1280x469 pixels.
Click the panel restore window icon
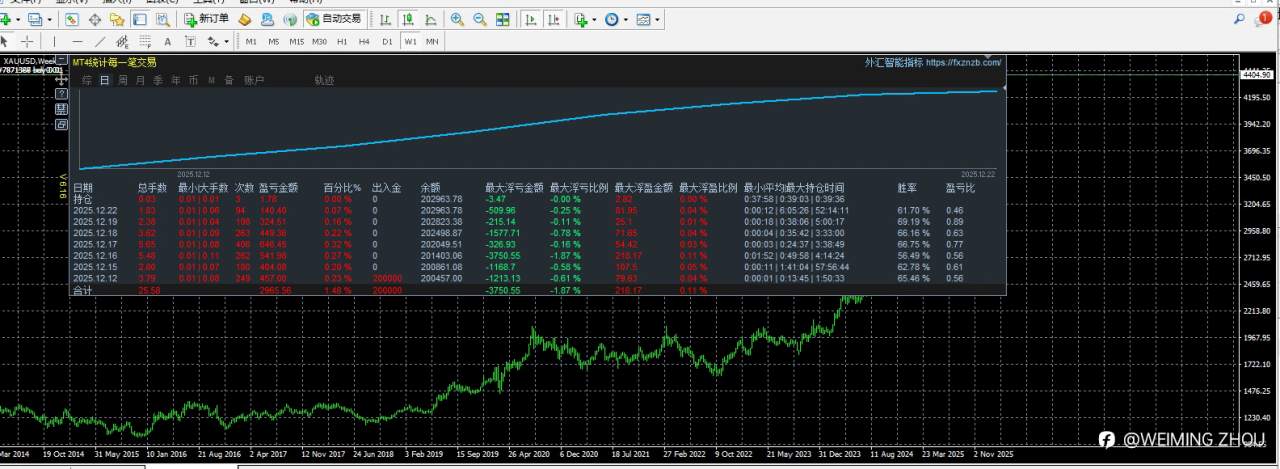(62, 124)
